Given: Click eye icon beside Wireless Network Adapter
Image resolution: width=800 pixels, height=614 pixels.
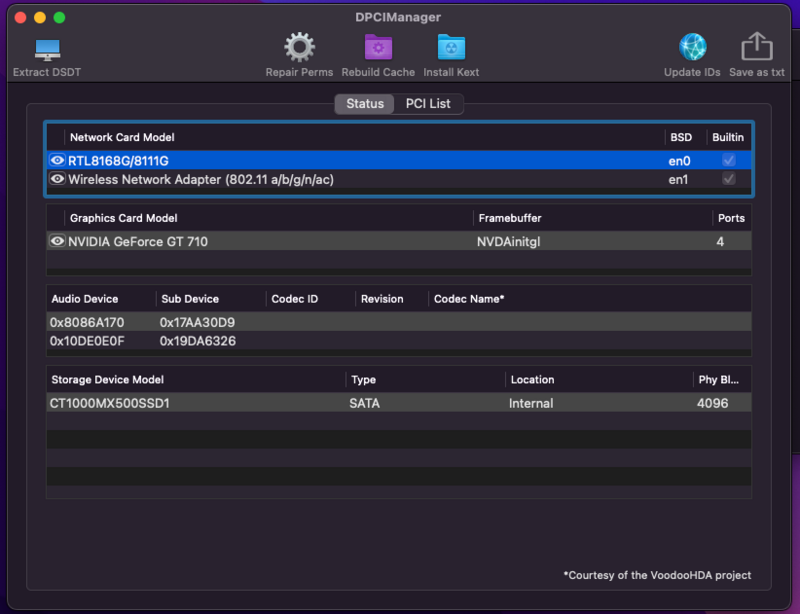Looking at the screenshot, I should pos(58,179).
